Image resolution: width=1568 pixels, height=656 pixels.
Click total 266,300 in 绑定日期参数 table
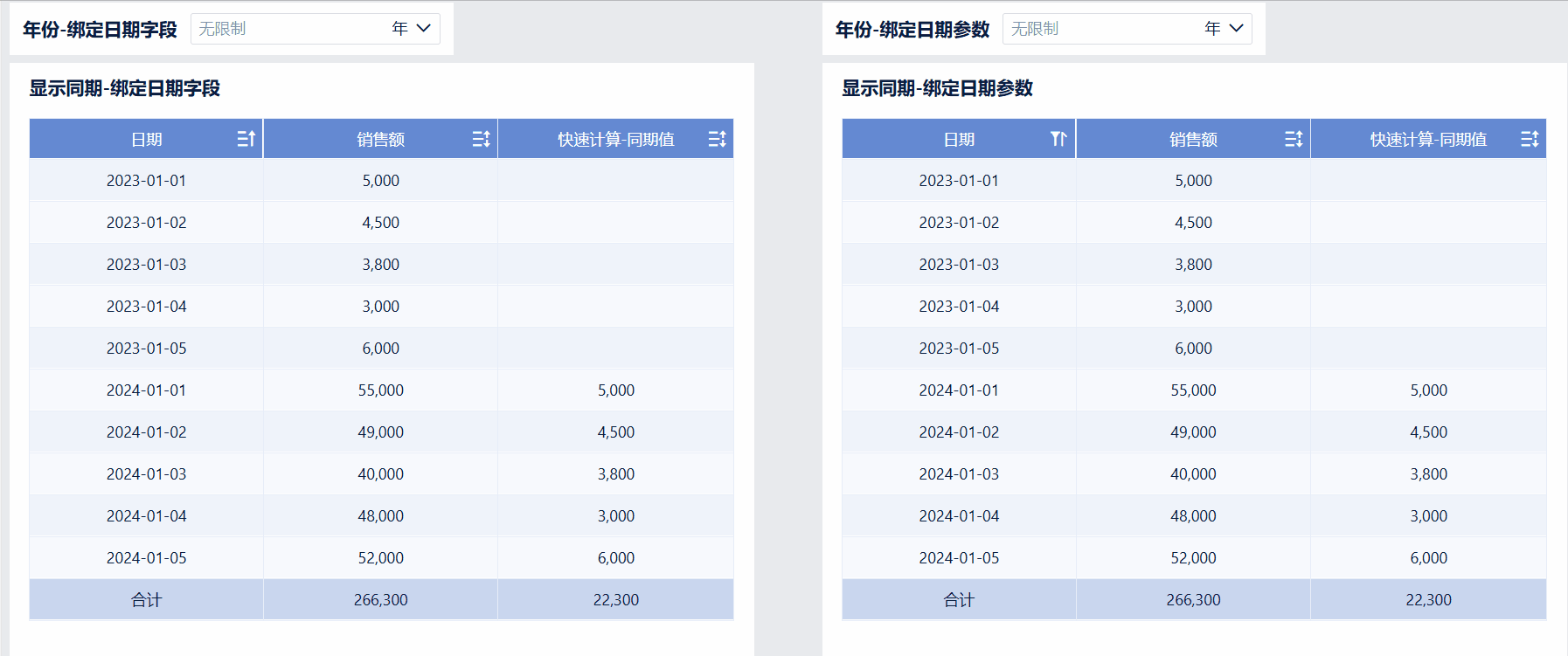1194,600
